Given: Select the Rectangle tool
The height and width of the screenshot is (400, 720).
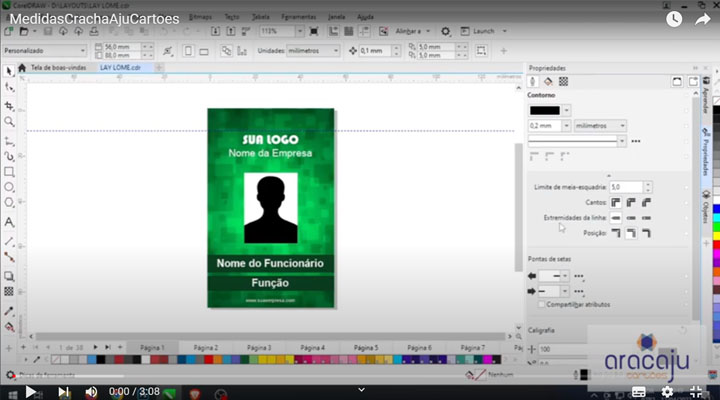Looking at the screenshot, I should click(x=9, y=172).
